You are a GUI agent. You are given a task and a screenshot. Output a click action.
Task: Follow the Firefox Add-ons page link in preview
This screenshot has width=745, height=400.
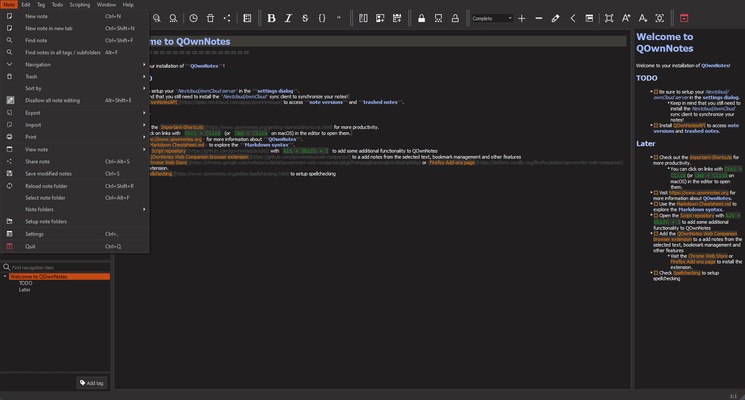[x=693, y=262]
